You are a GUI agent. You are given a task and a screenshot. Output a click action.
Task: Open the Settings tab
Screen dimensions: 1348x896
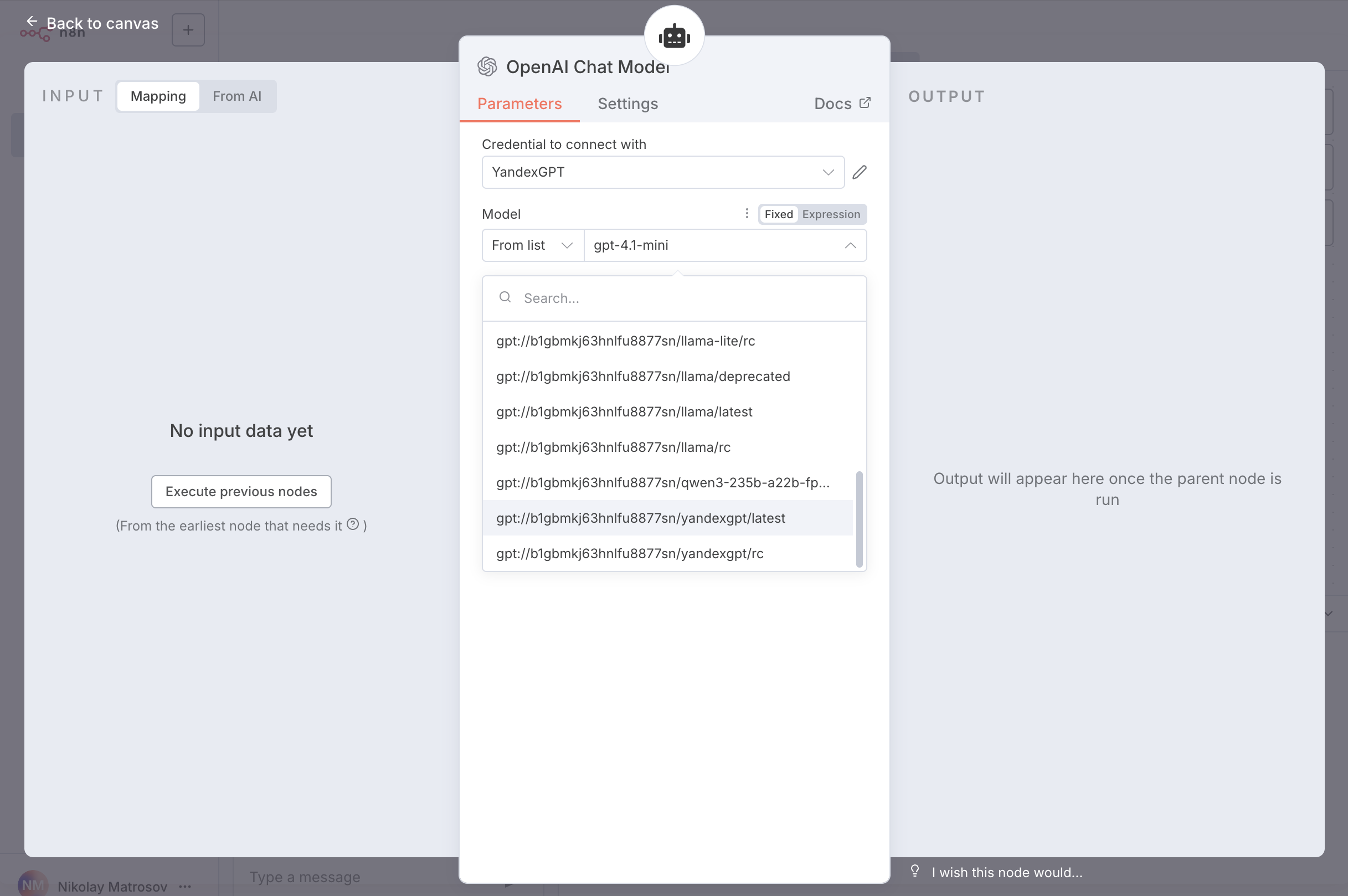[627, 104]
